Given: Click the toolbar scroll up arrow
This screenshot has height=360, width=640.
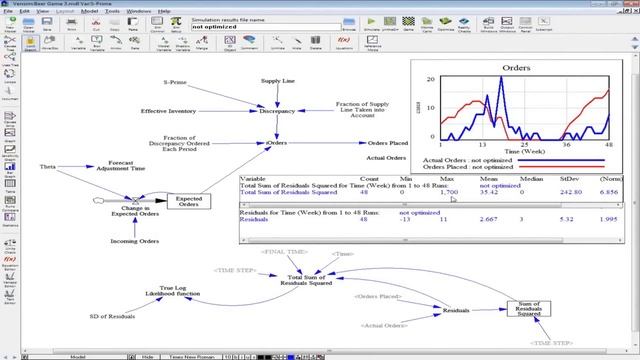Looking at the screenshot, I should [x=635, y=39].
